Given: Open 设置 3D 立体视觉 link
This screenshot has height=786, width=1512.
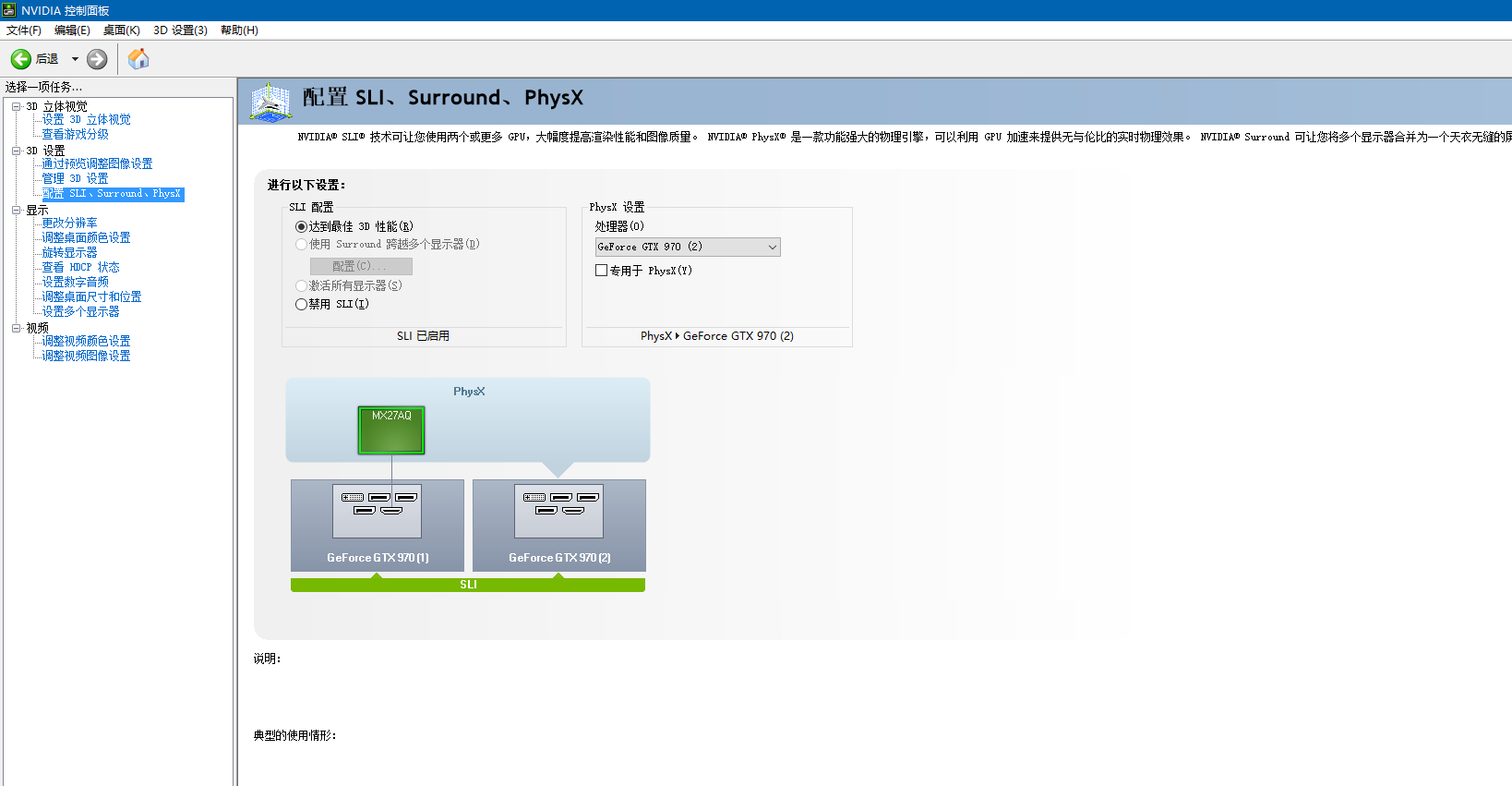Looking at the screenshot, I should 87,119.
